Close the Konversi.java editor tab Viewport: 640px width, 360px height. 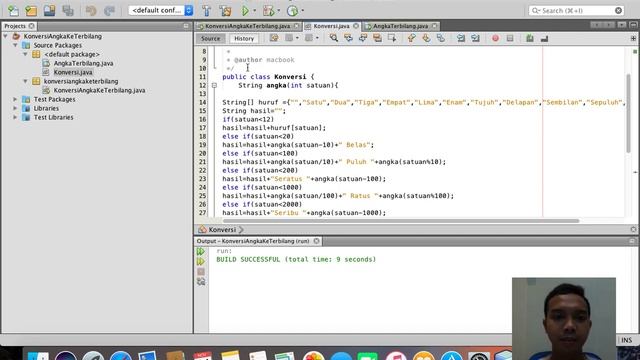356,26
